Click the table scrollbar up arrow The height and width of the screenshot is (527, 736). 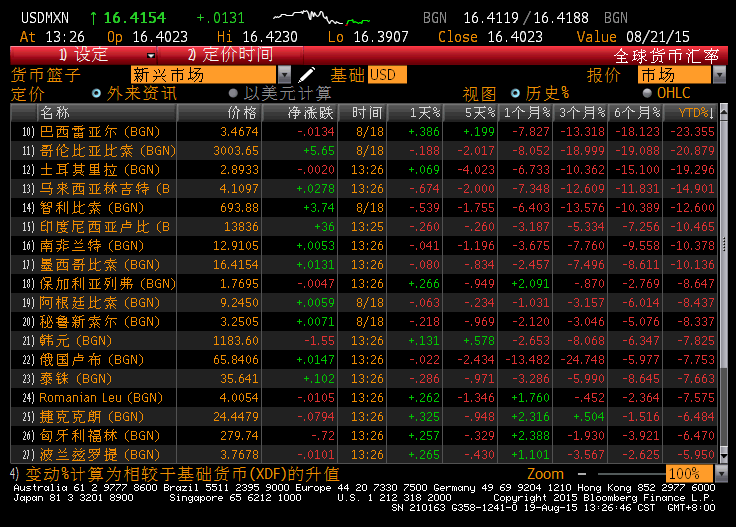coord(726,113)
